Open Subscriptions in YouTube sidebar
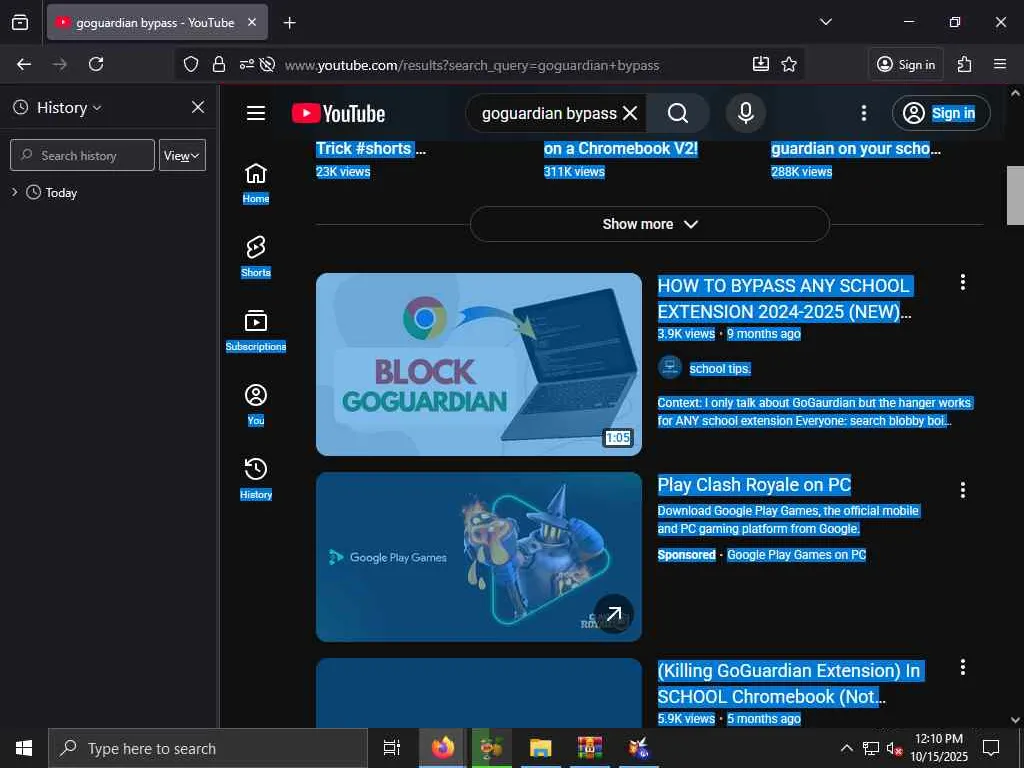Screen dimensions: 1024x768 point(256,331)
